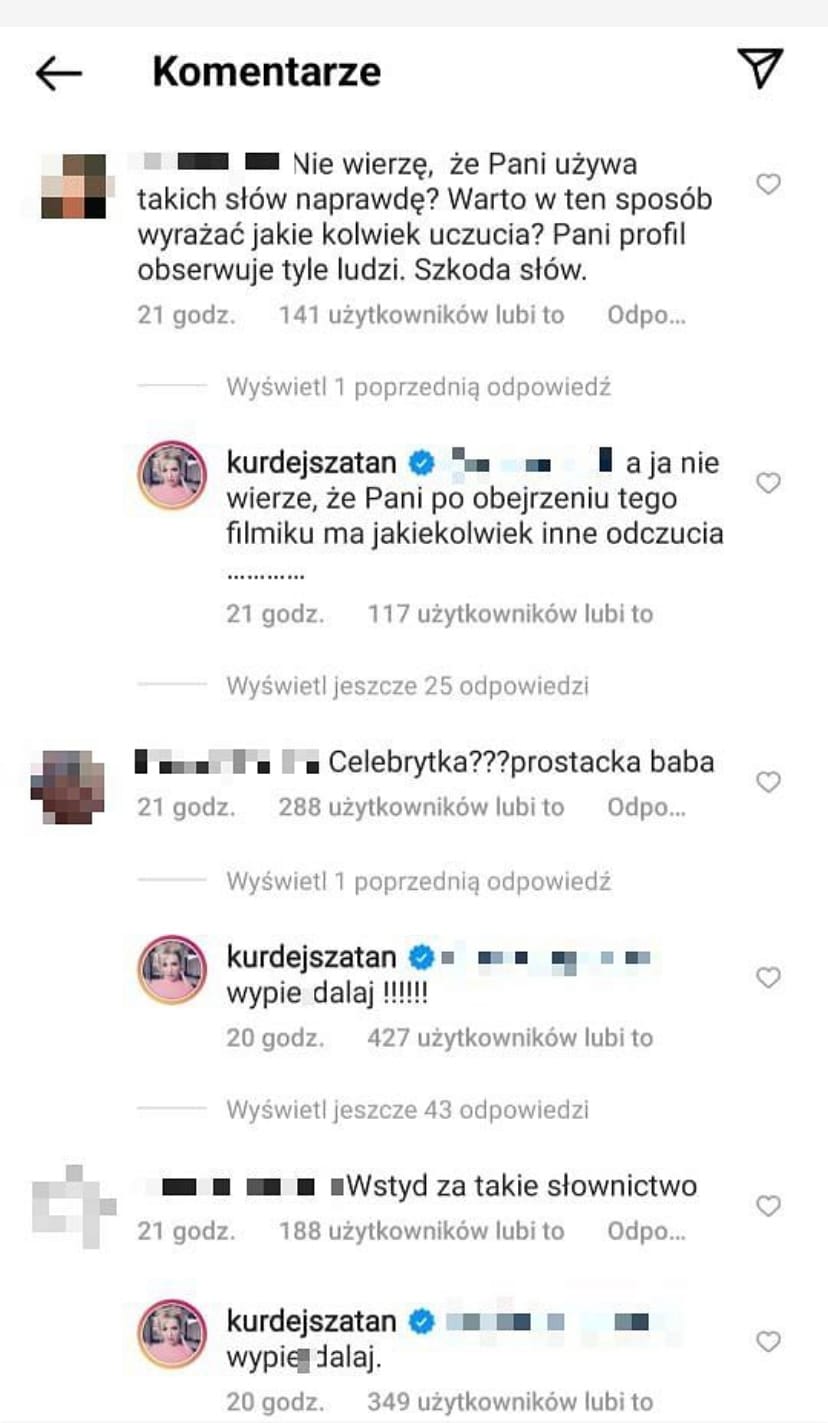Show previous reply under Celebrytka comment

[x=418, y=882]
